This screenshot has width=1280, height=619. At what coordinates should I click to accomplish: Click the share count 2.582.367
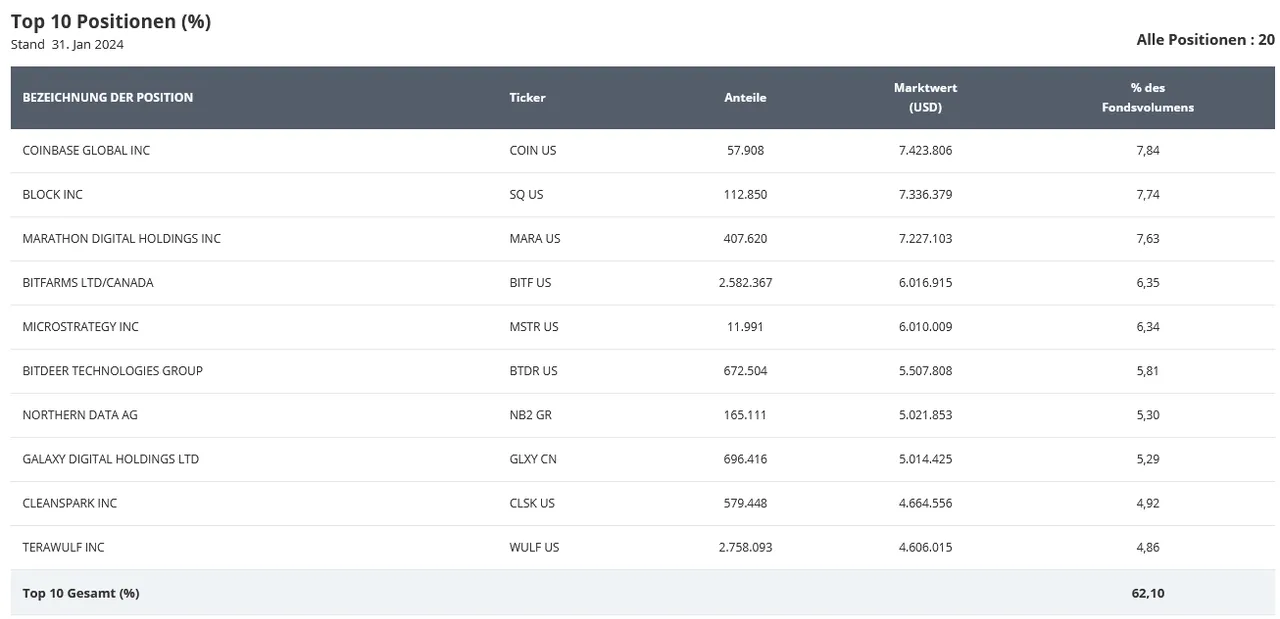pos(745,282)
